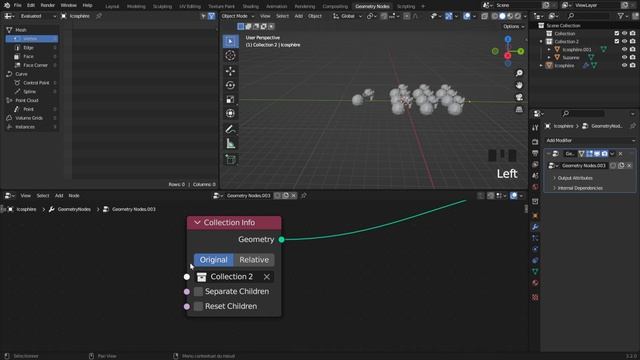The width and height of the screenshot is (640, 360).
Task: Click the Collection 2 field in node
Action: click(234, 277)
